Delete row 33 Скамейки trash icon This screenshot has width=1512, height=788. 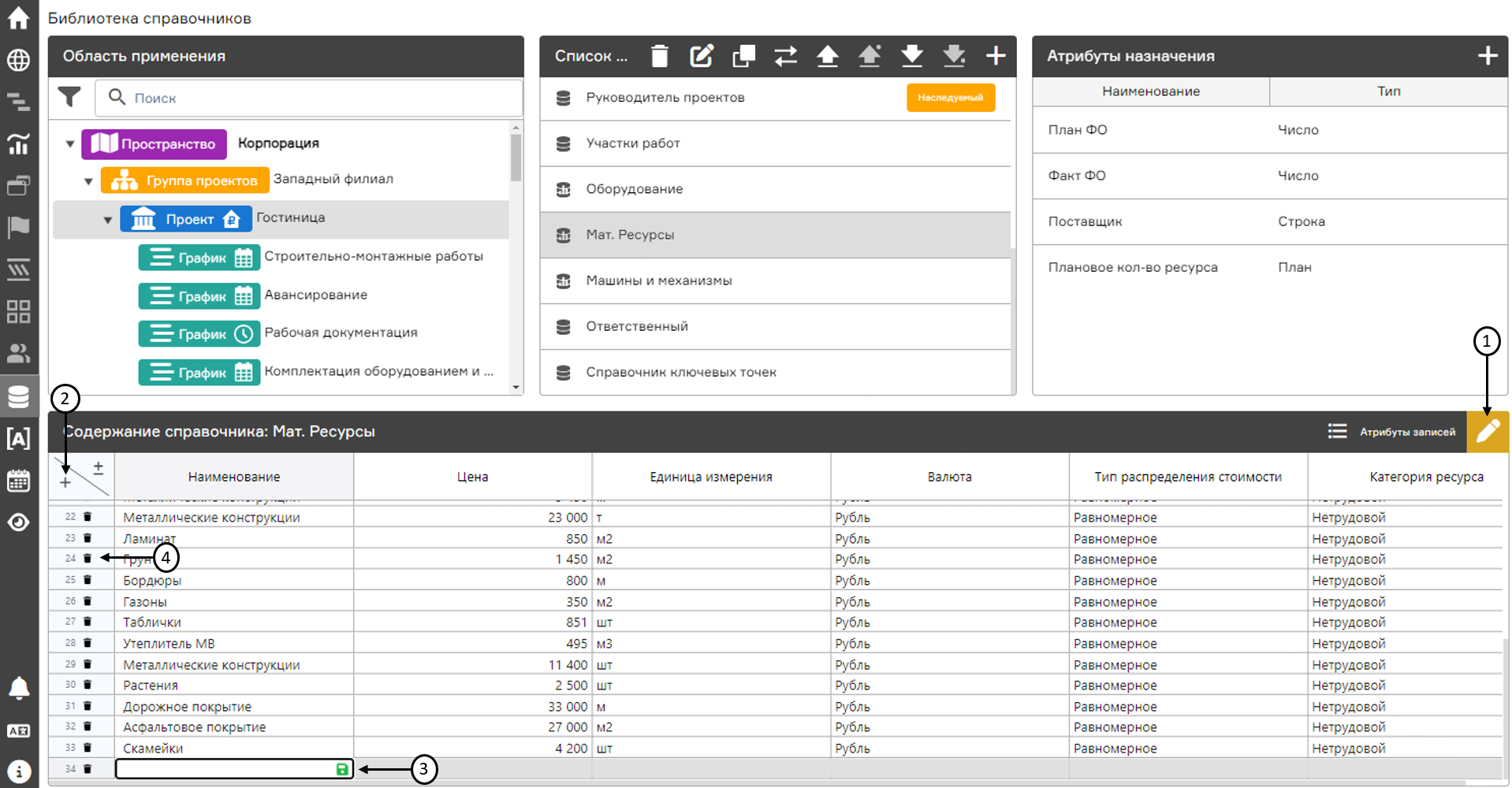(88, 748)
